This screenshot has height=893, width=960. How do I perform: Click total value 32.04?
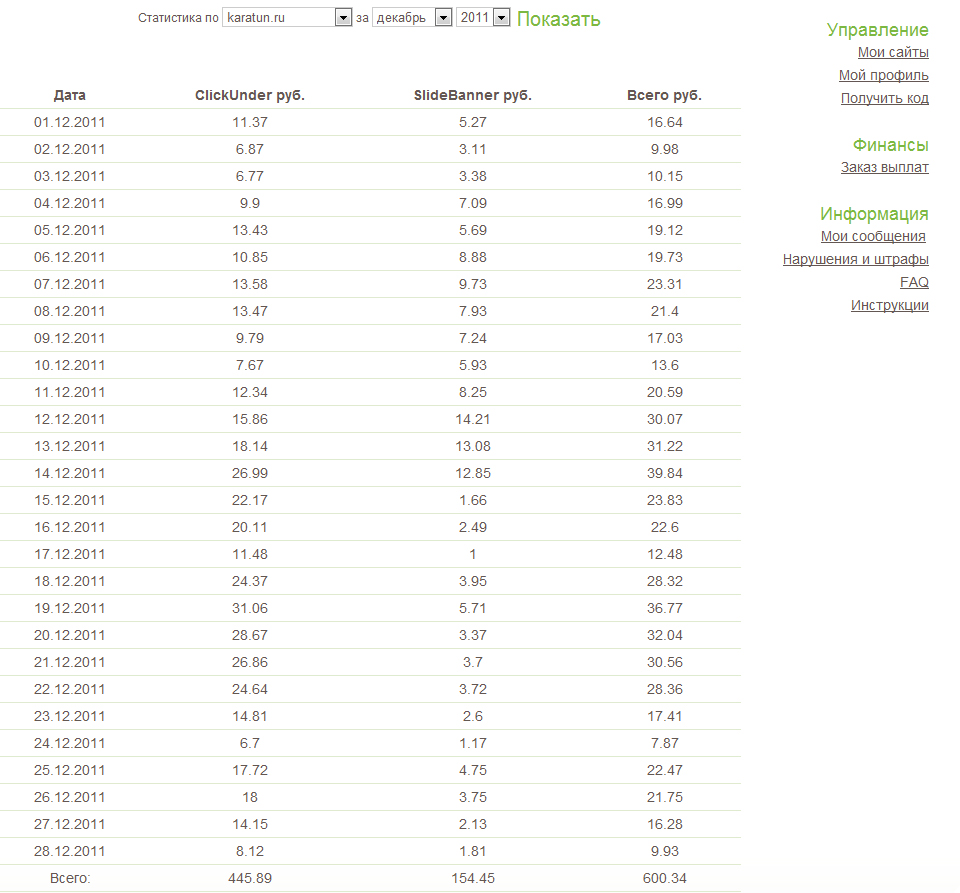point(665,635)
